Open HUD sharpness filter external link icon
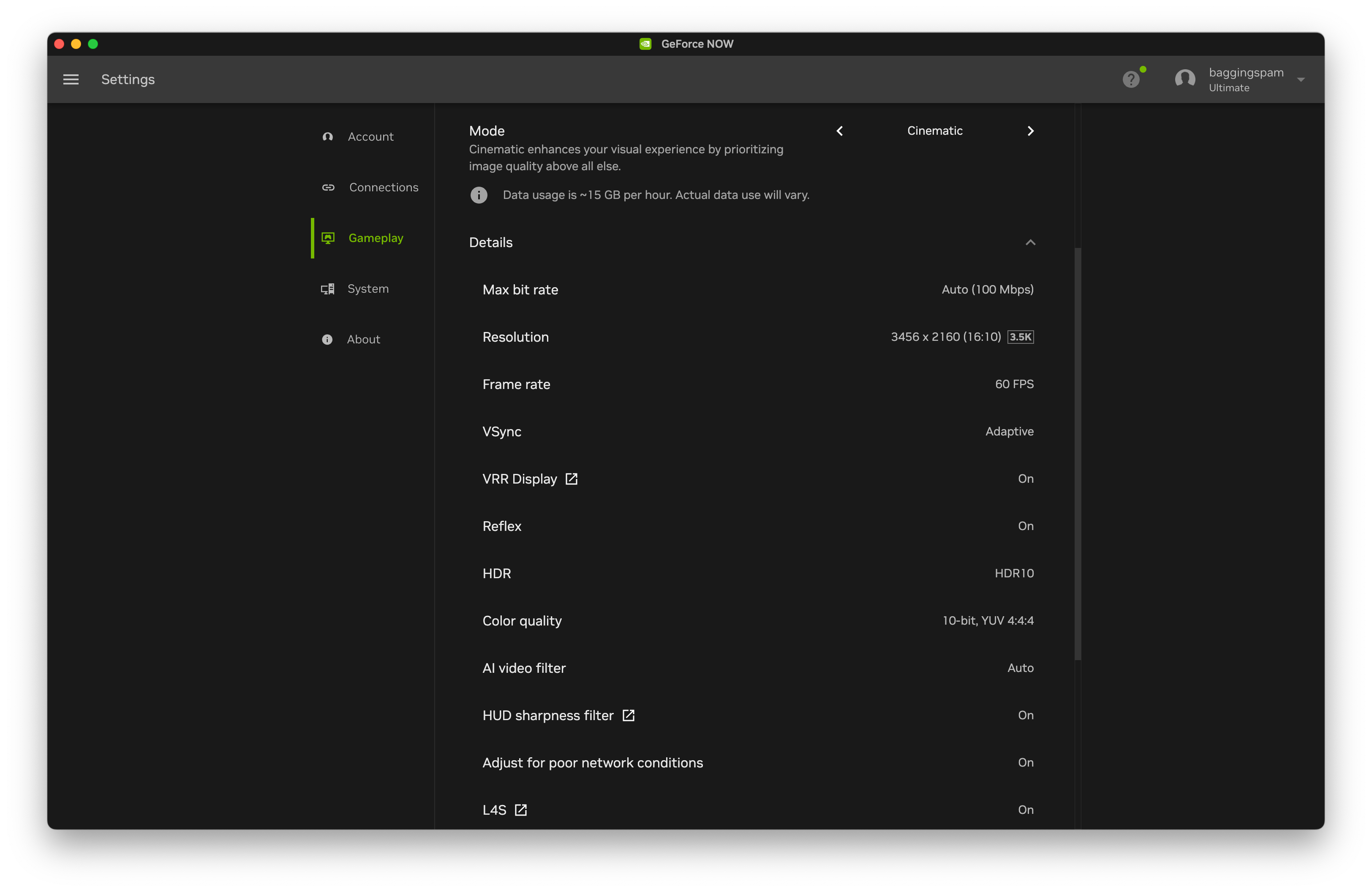 tap(629, 715)
